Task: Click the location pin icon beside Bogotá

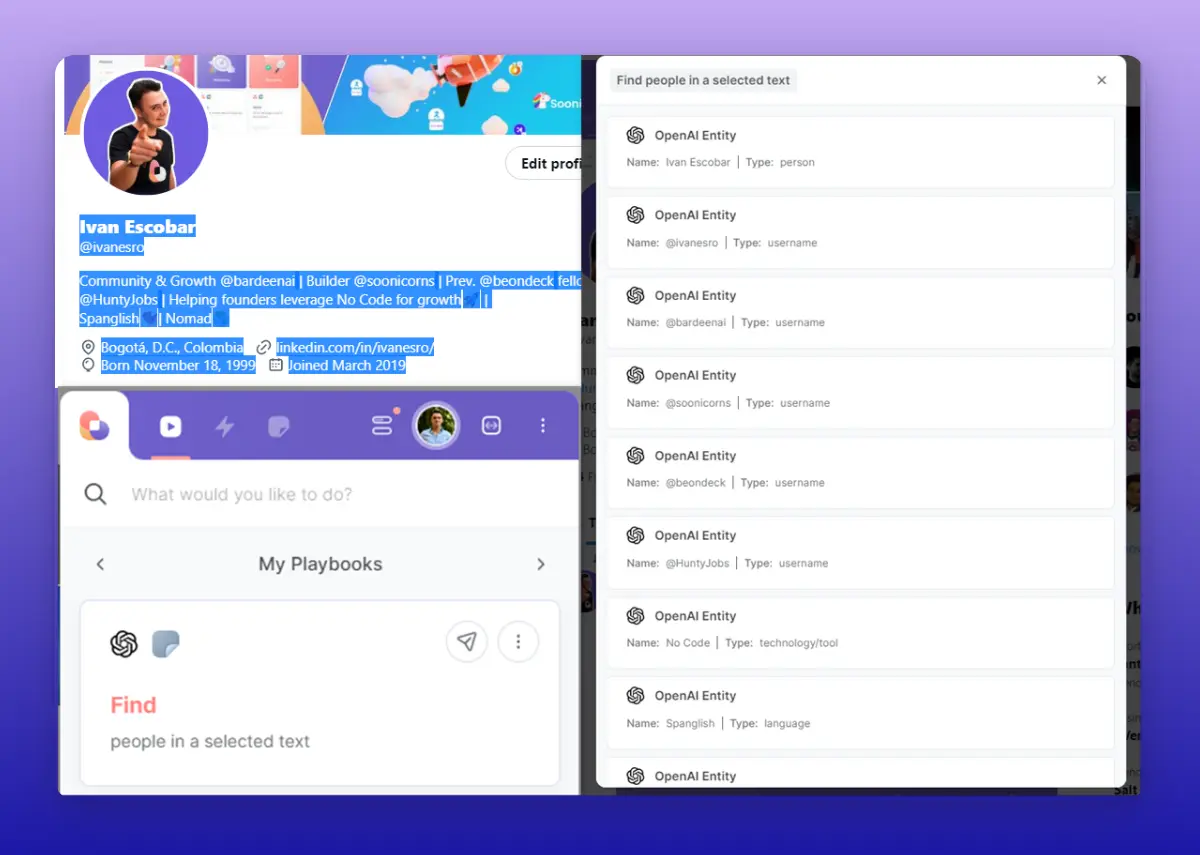Action: 88,347
